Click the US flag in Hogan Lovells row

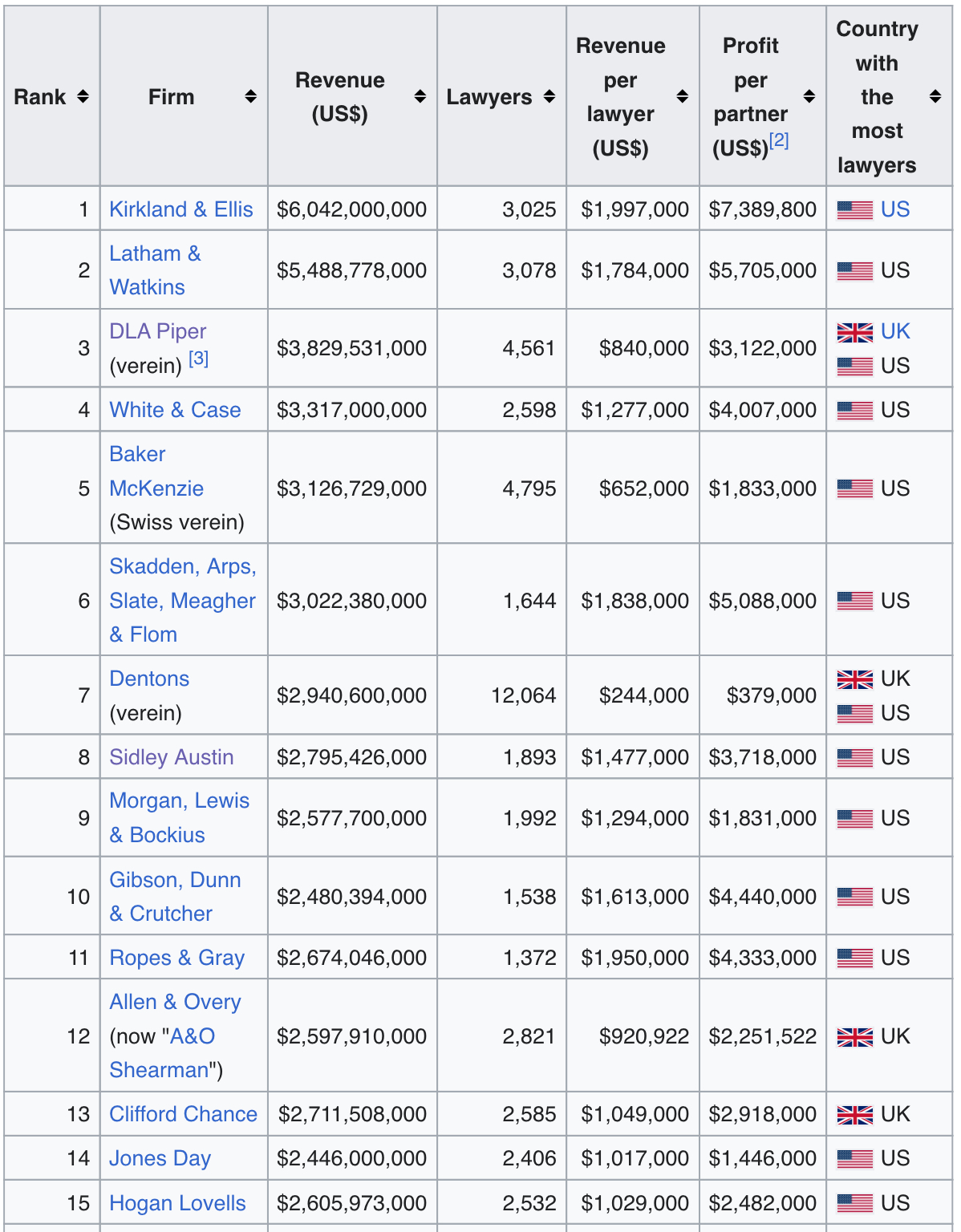tap(854, 1203)
